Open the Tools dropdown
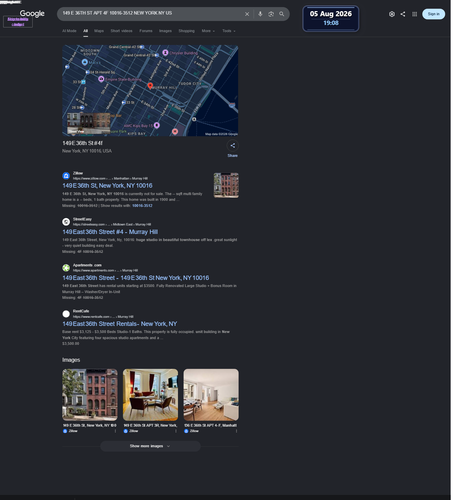The height and width of the screenshot is (500, 456). point(229,31)
